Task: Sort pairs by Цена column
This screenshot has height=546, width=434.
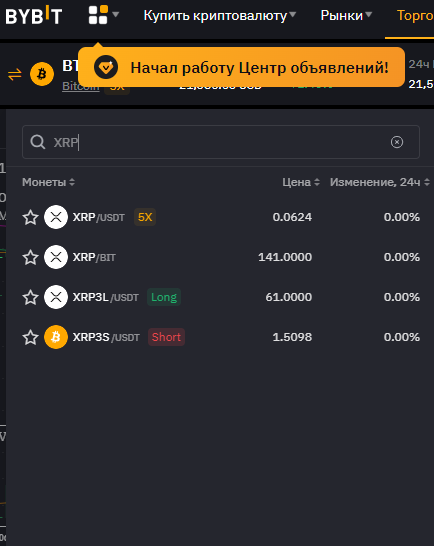Action: [x=301, y=182]
